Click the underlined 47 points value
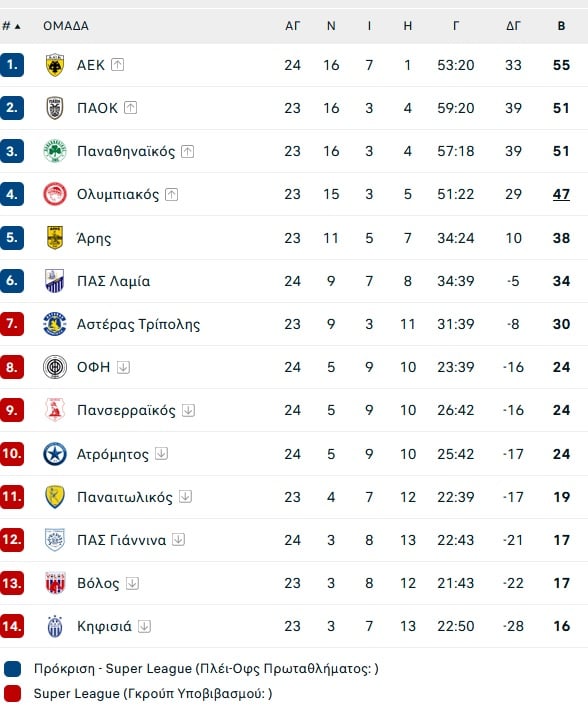This screenshot has width=588, height=711. pos(561,194)
